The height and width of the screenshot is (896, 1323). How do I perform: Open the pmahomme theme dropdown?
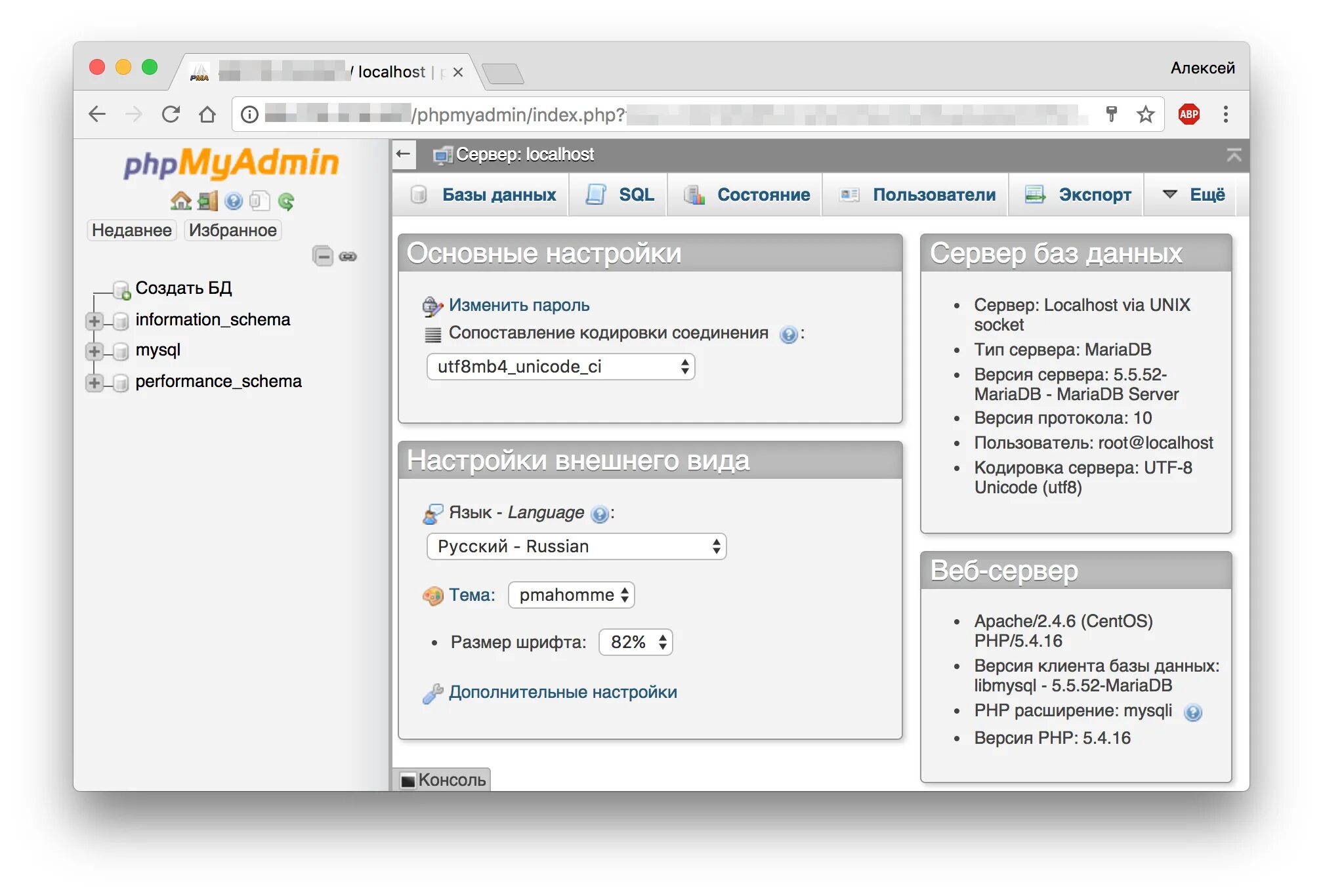tap(571, 595)
